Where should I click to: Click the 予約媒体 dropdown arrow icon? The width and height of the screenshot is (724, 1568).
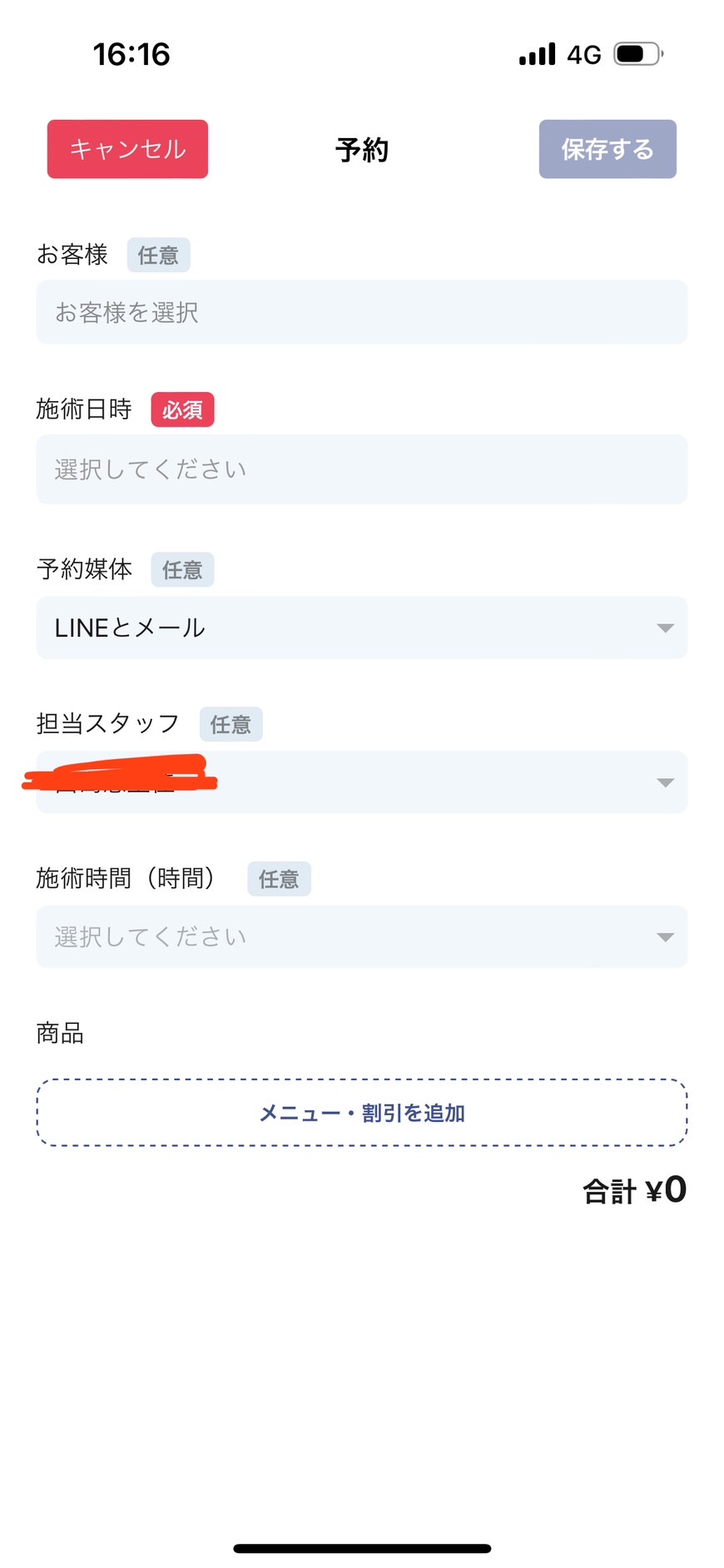pyautogui.click(x=665, y=628)
